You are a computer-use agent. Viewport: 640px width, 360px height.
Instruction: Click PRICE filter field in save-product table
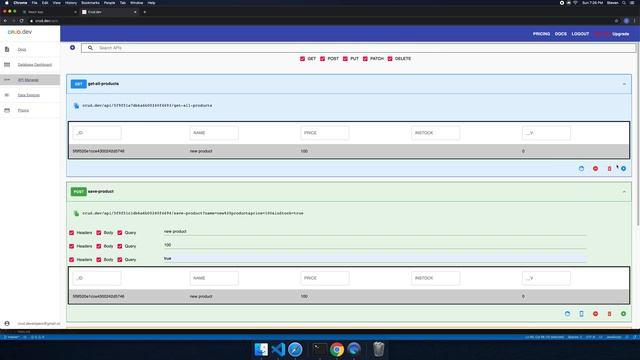coord(325,278)
